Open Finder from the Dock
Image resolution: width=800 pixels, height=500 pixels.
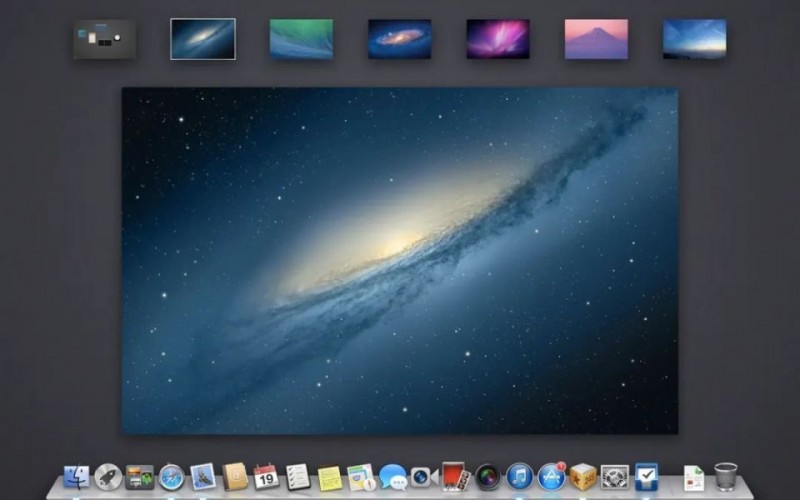(x=77, y=477)
